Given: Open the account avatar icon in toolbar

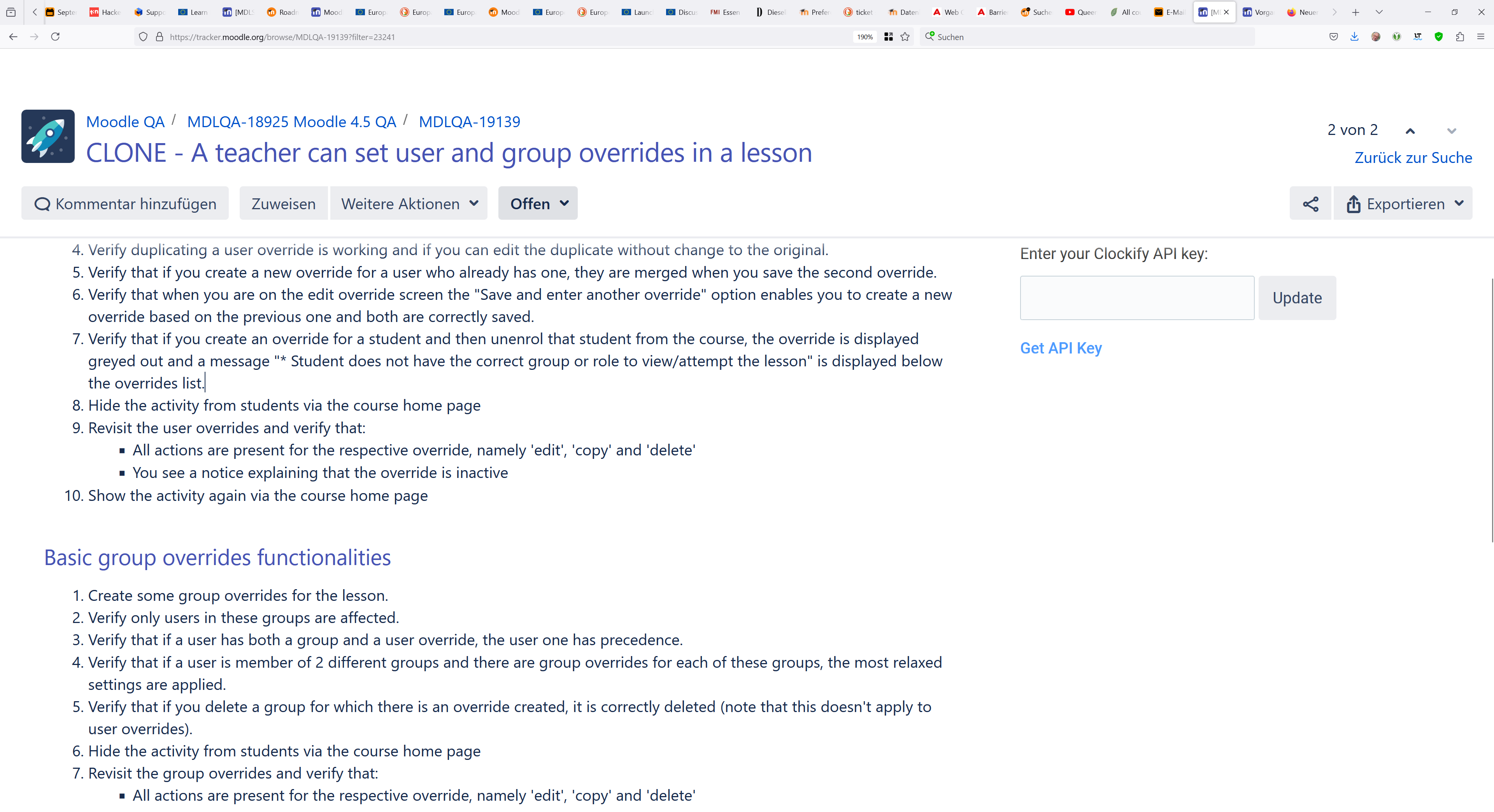Looking at the screenshot, I should tap(1376, 37).
